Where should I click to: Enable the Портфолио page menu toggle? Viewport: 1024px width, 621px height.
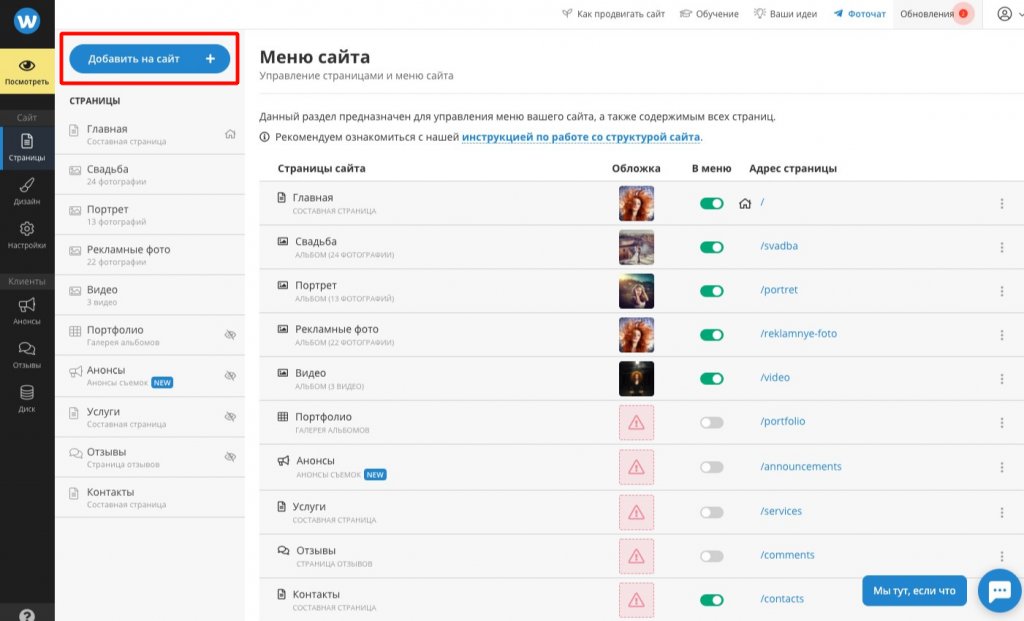click(711, 422)
